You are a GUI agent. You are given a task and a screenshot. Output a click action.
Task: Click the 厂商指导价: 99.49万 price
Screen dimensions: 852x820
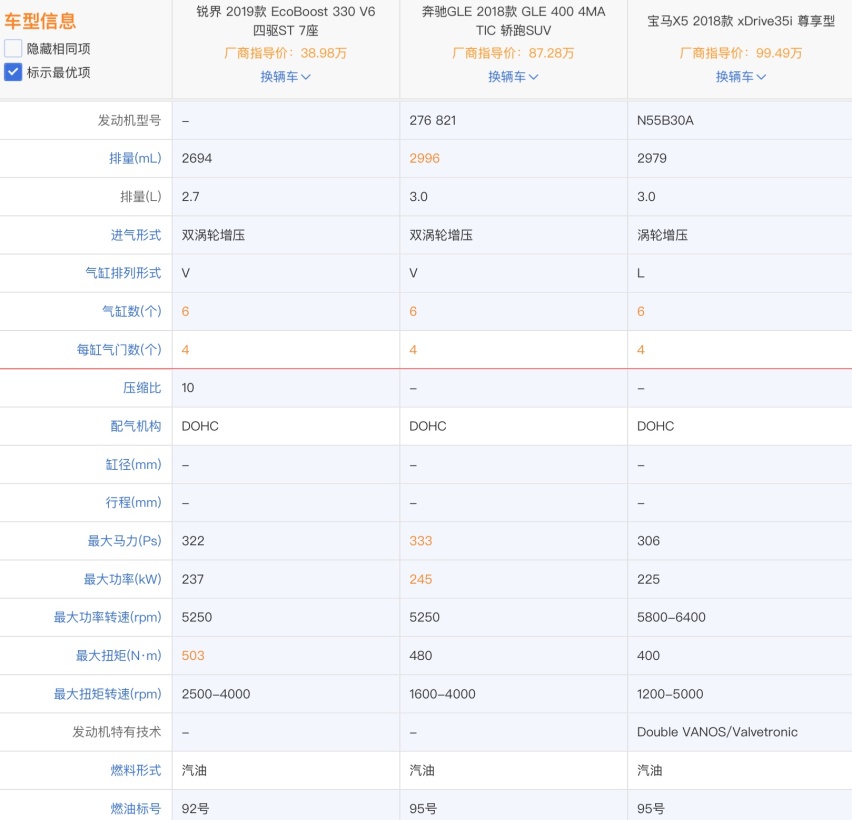pos(741,53)
